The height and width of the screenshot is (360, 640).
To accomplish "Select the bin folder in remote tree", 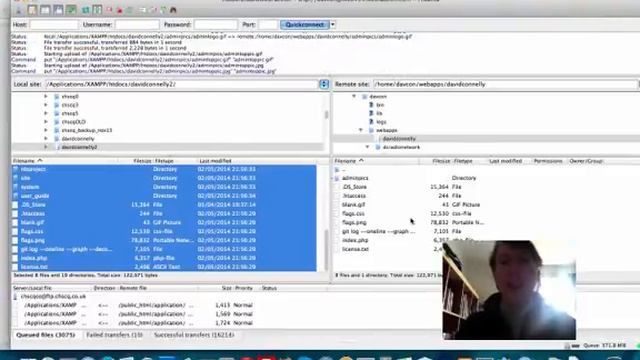I will coord(380,105).
